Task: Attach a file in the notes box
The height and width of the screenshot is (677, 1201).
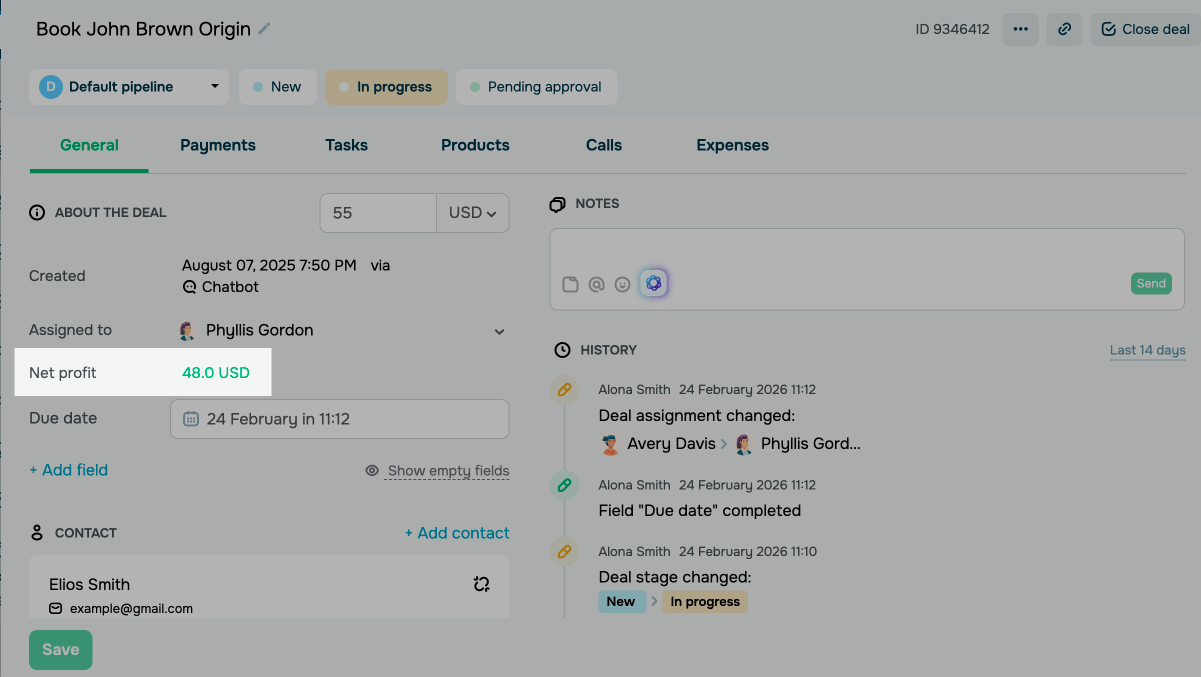Action: (570, 284)
